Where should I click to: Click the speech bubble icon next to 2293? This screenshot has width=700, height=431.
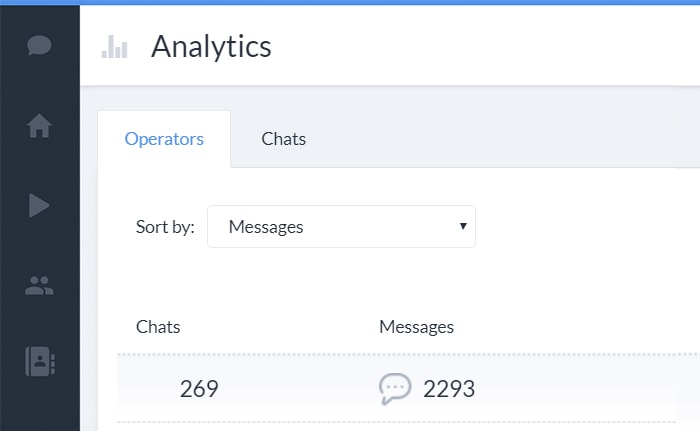click(x=395, y=389)
